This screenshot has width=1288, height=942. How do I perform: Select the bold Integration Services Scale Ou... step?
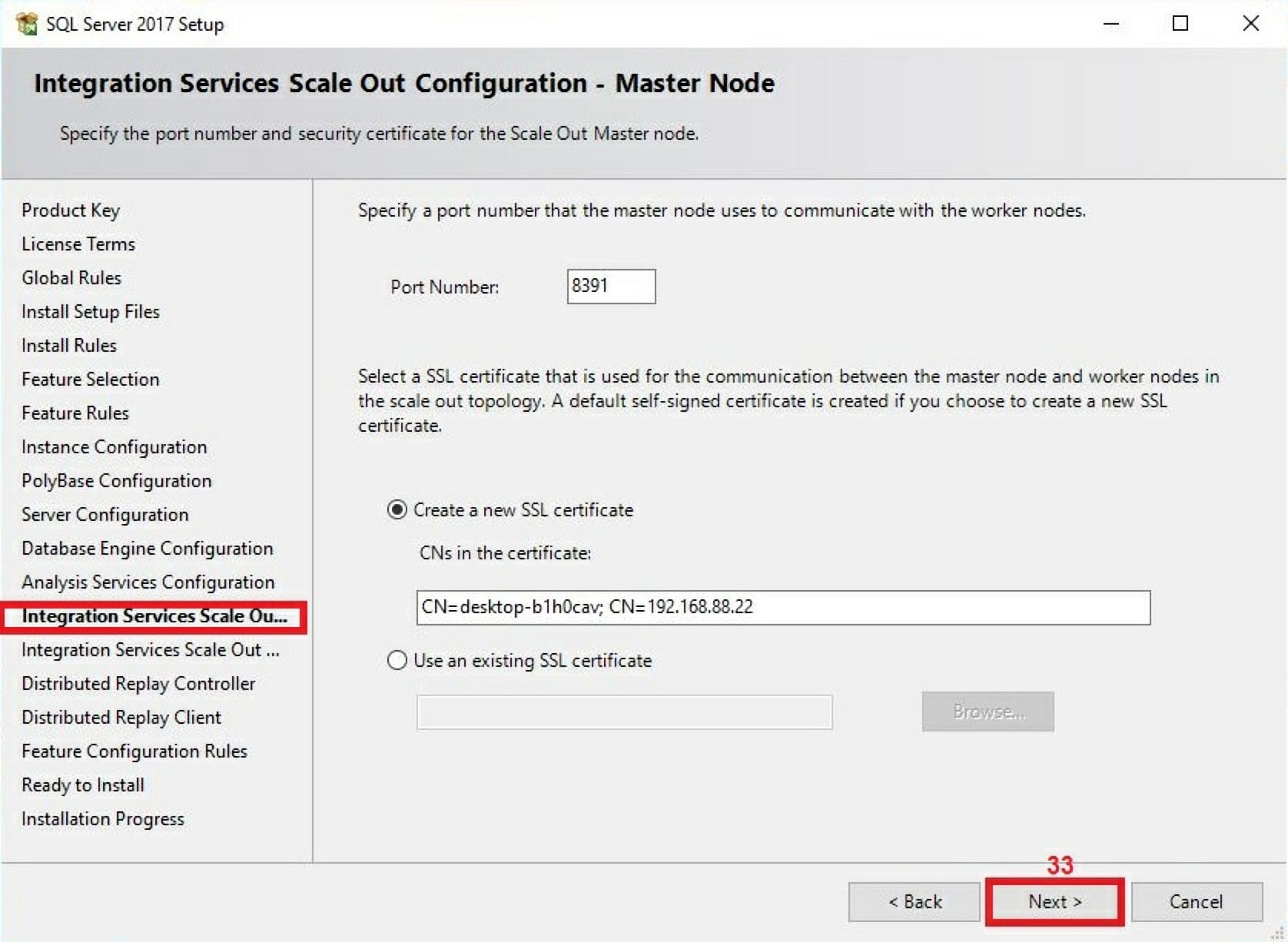(x=154, y=617)
